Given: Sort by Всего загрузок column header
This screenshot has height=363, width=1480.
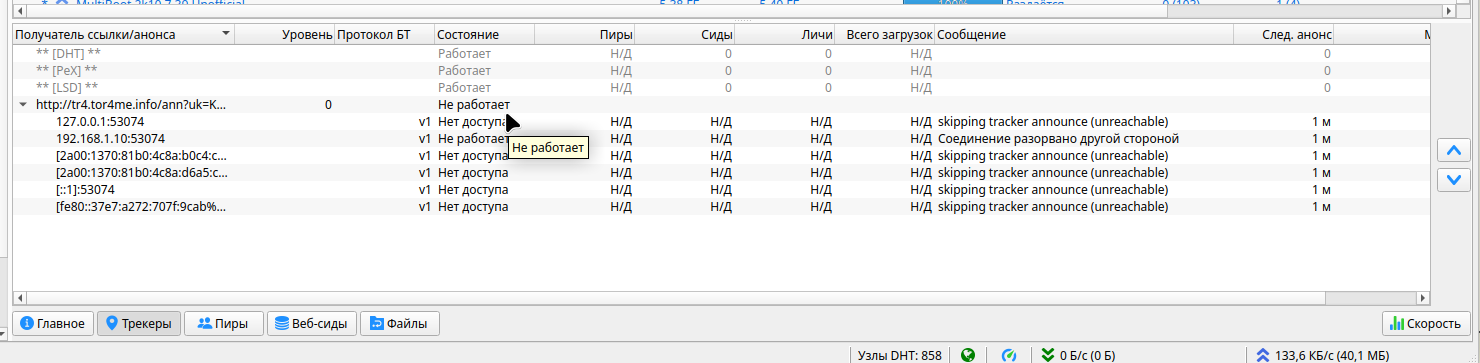Looking at the screenshot, I should coord(885,35).
